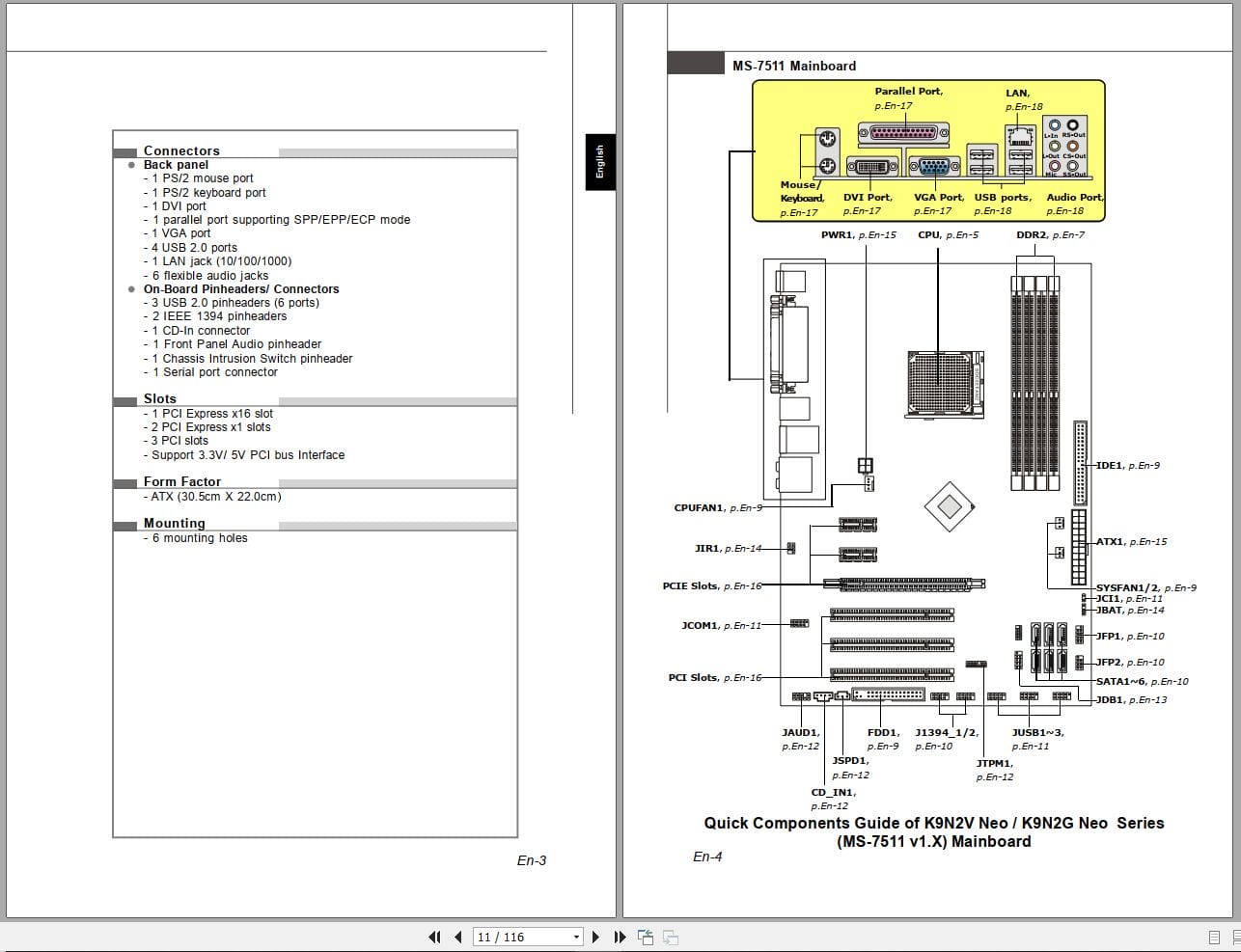Image resolution: width=1241 pixels, height=952 pixels.
Task: Click the greyed-out next view icon
Action: click(671, 937)
